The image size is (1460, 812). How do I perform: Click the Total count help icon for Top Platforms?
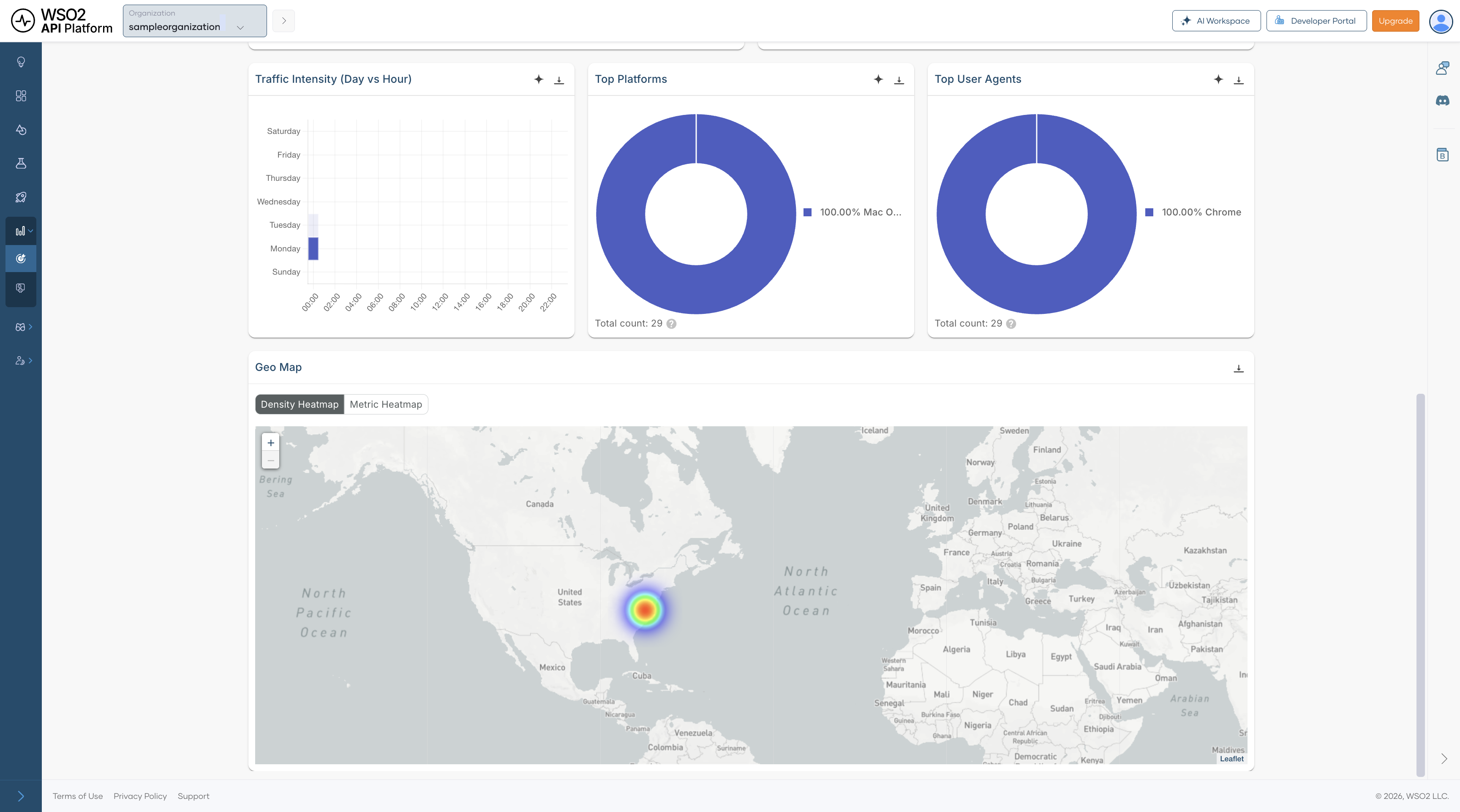click(671, 324)
